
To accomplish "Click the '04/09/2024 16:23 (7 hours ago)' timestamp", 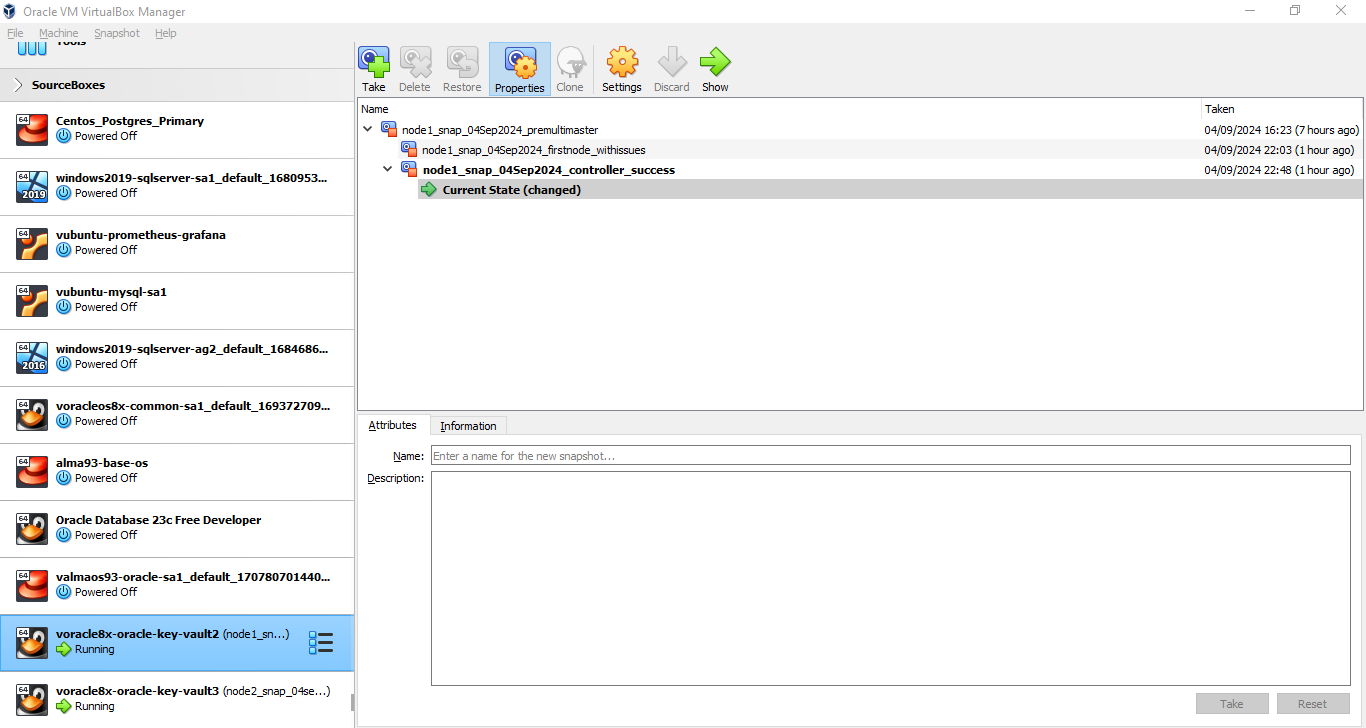I will (x=1282, y=130).
